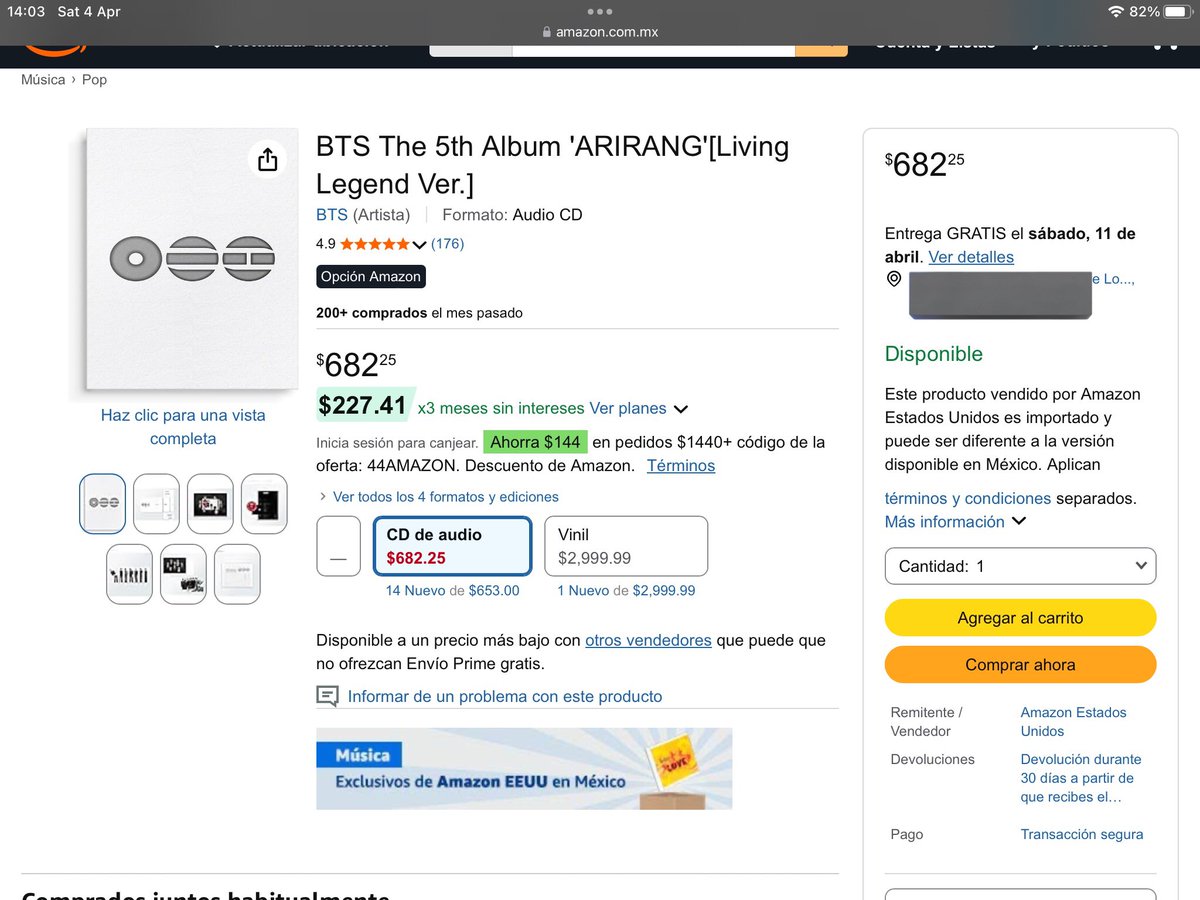Select the group photo thumbnail in bottom row

click(129, 574)
